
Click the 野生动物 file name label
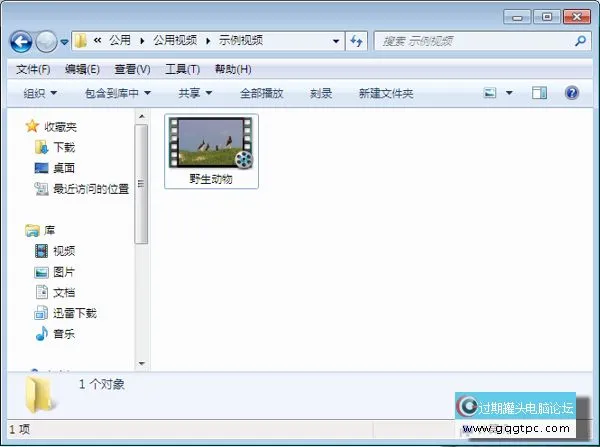point(211,179)
